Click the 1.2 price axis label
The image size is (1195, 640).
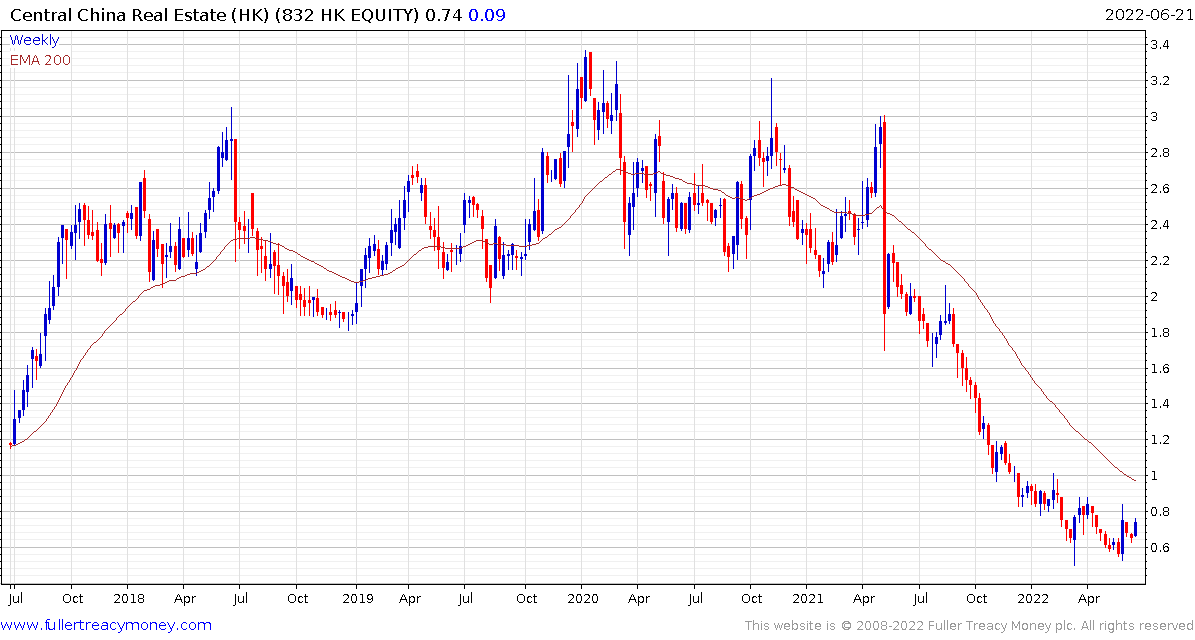pyautogui.click(x=1161, y=440)
